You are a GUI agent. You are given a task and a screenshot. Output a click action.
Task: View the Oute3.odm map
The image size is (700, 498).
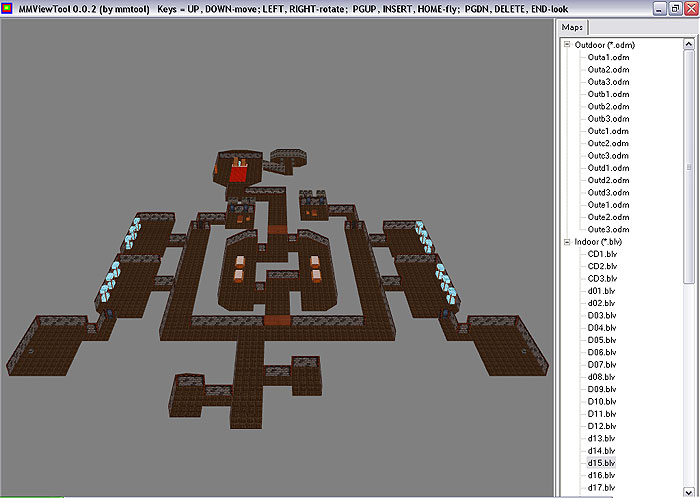pos(608,229)
